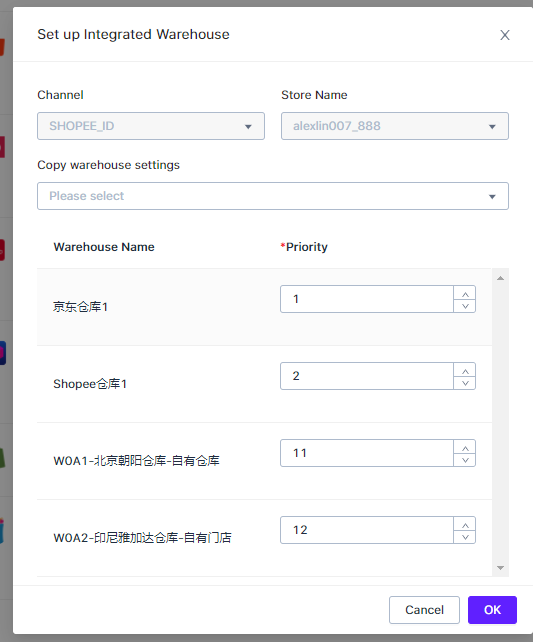The width and height of the screenshot is (533, 642).
Task: Click the scrollbar down arrow in warehouse list
Action: pos(500,567)
